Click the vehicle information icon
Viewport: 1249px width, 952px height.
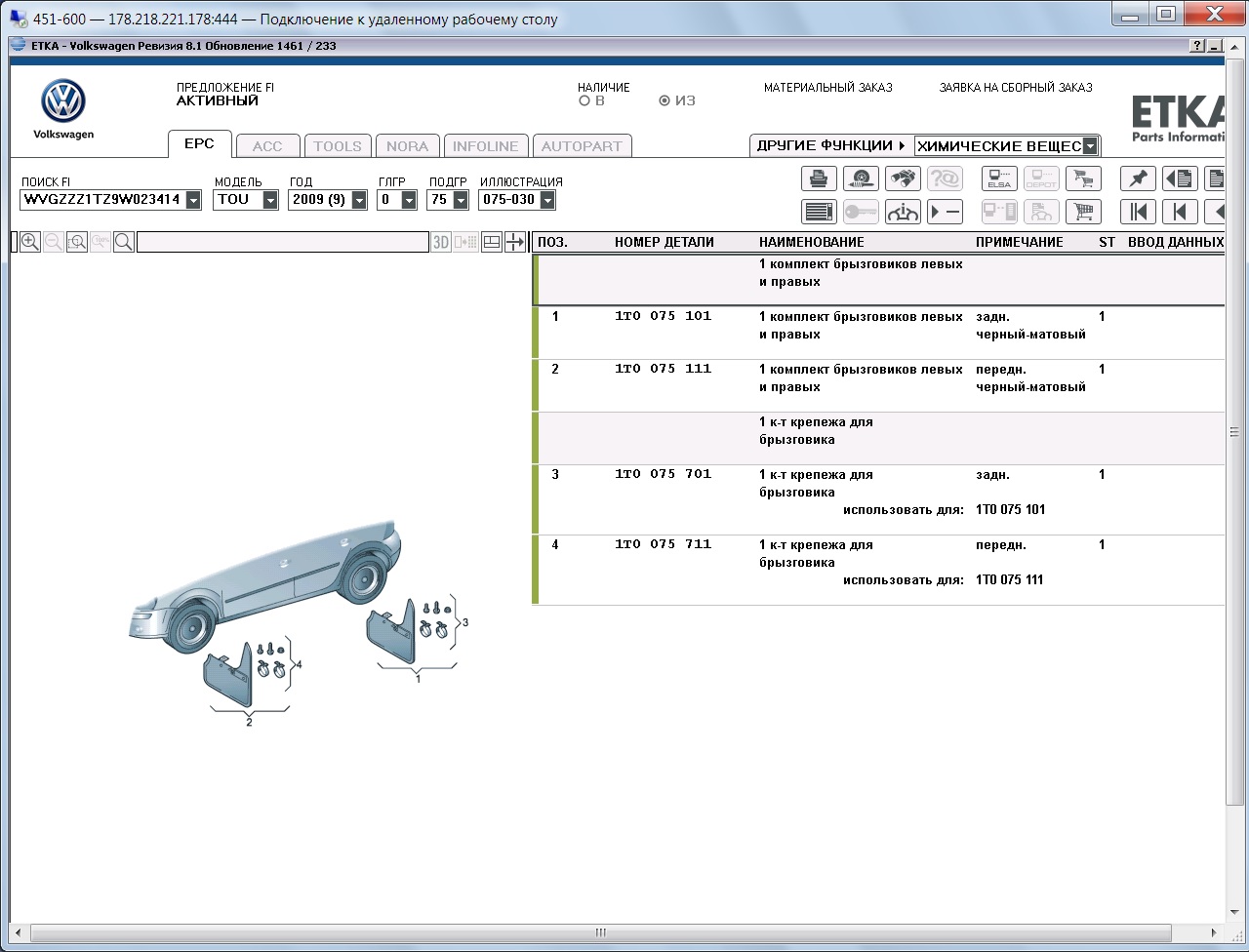point(903,212)
